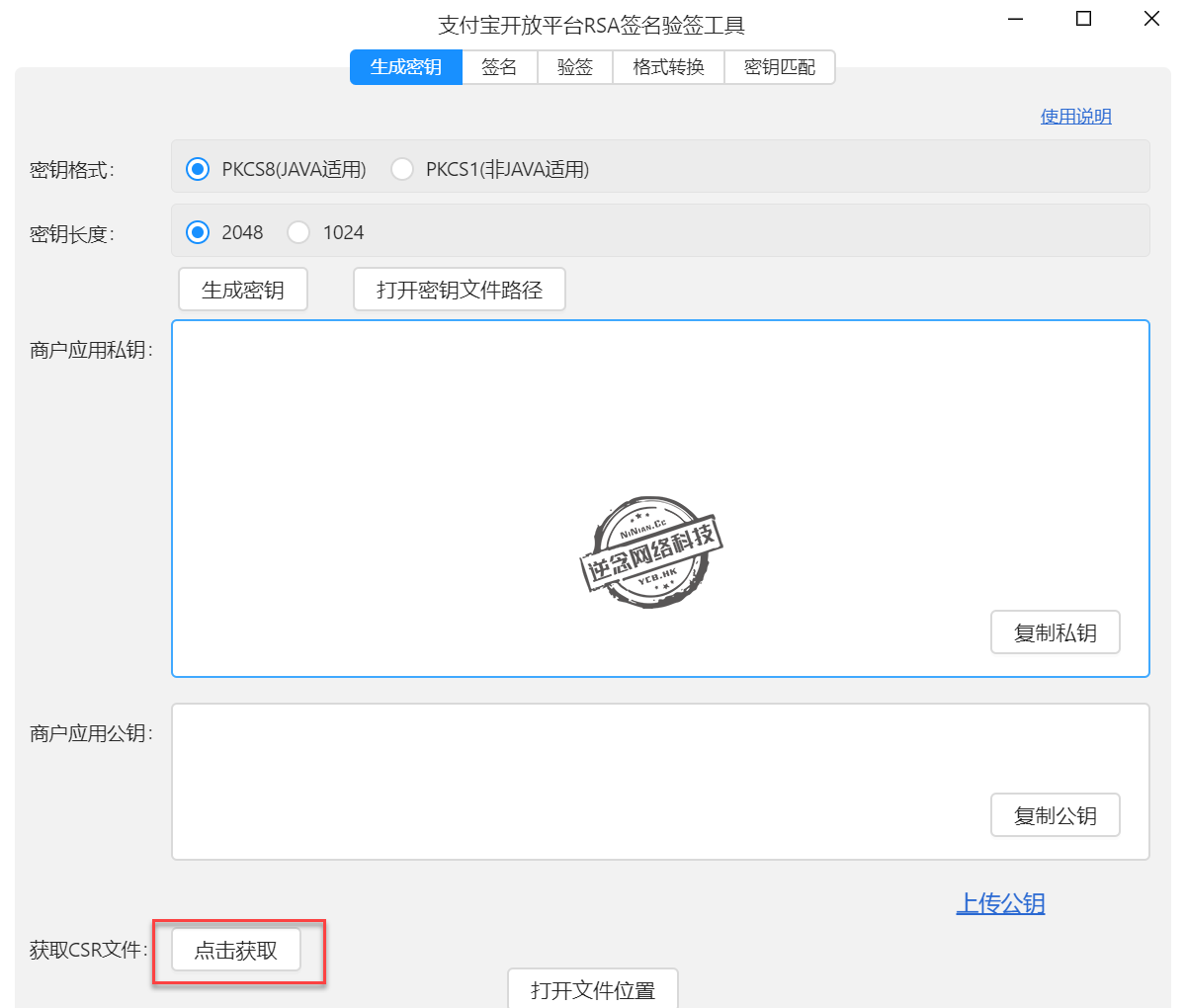This screenshot has height=1008, width=1186.
Task: Open key folder via 打开密钥文件路径
Action: click(x=460, y=290)
